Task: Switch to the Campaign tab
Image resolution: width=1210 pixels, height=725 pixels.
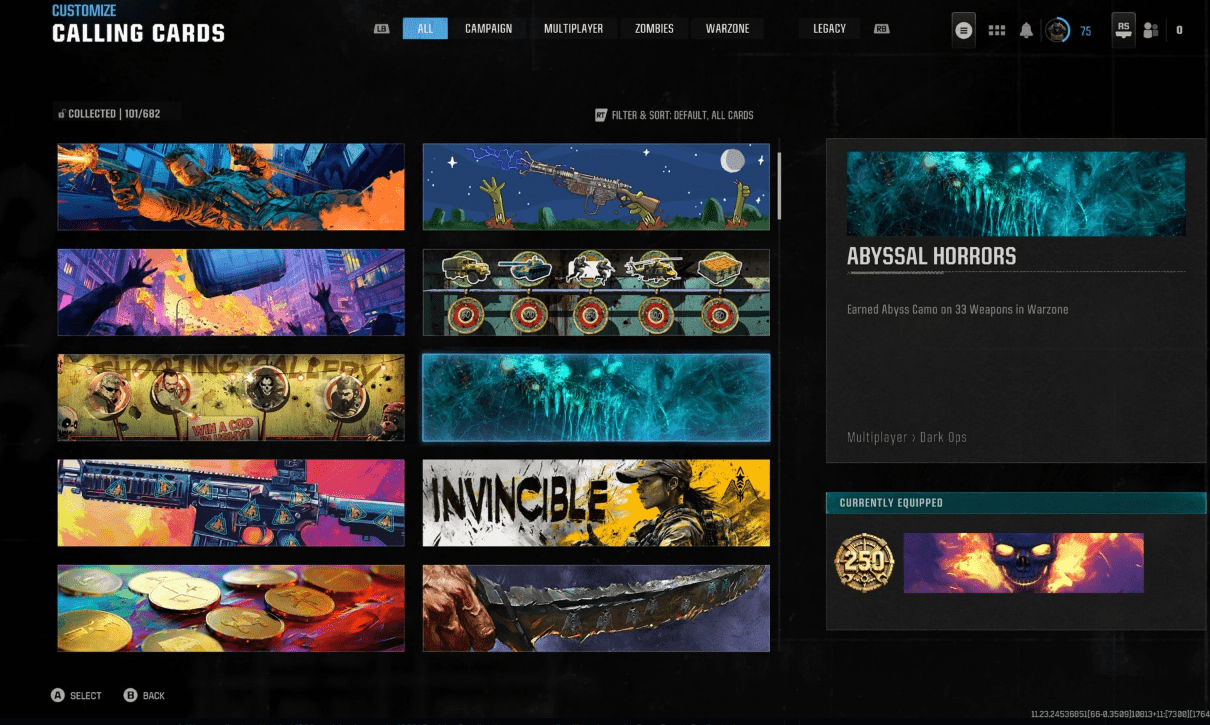Action: coord(488,29)
